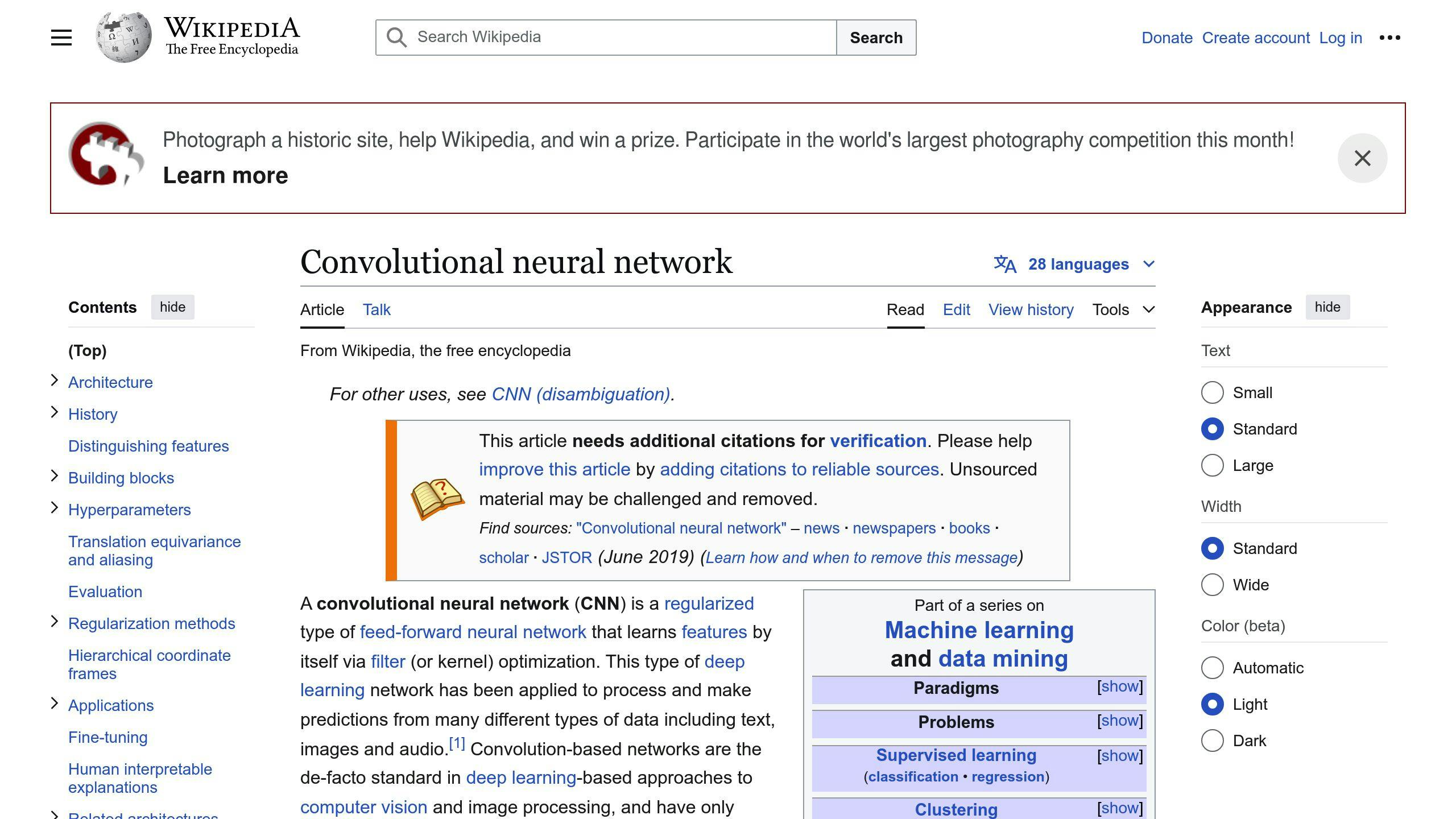Select Standard text size
Image resolution: width=1456 pixels, height=819 pixels.
point(1212,429)
